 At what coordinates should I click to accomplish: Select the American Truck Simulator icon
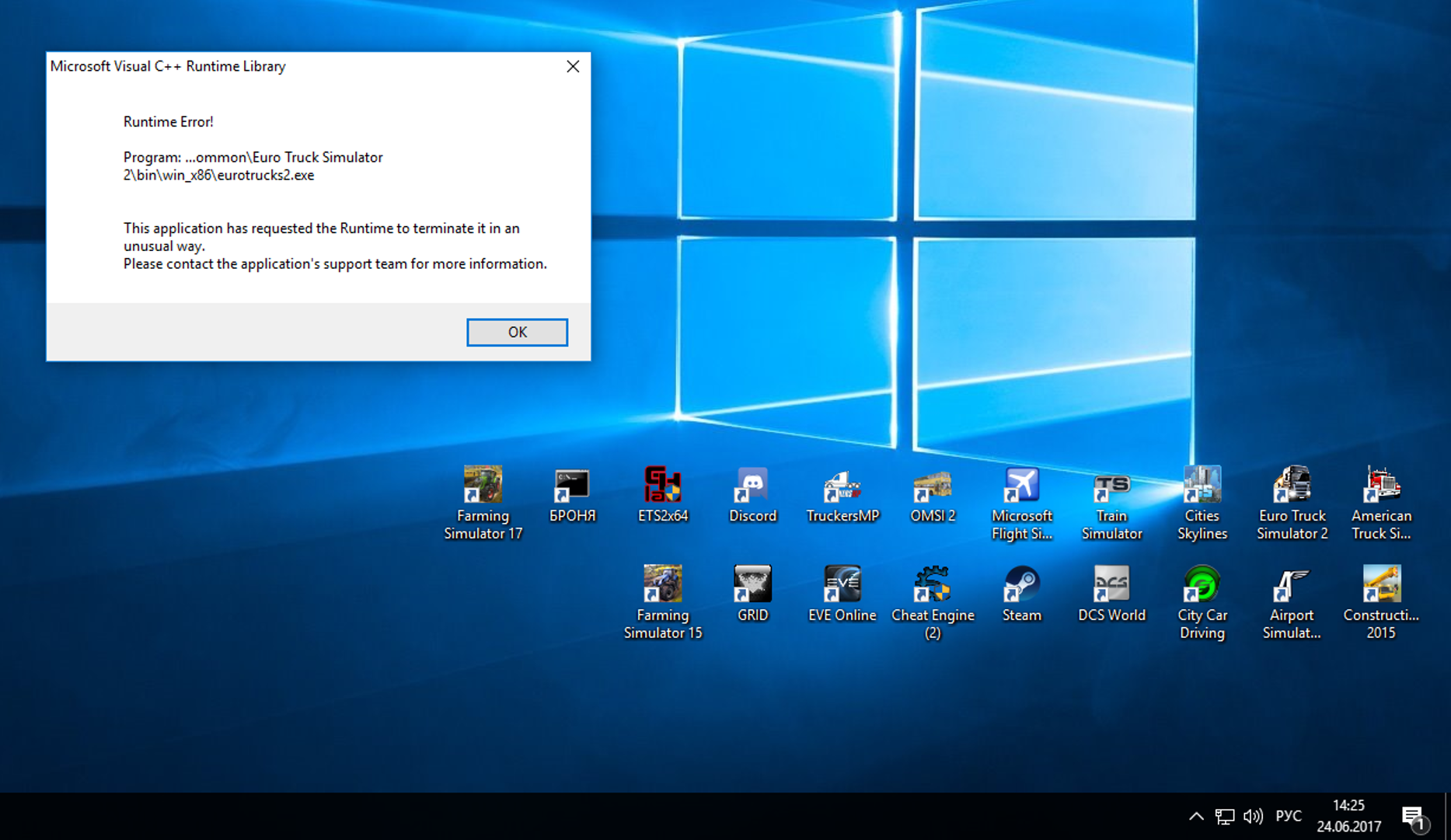tap(1381, 503)
